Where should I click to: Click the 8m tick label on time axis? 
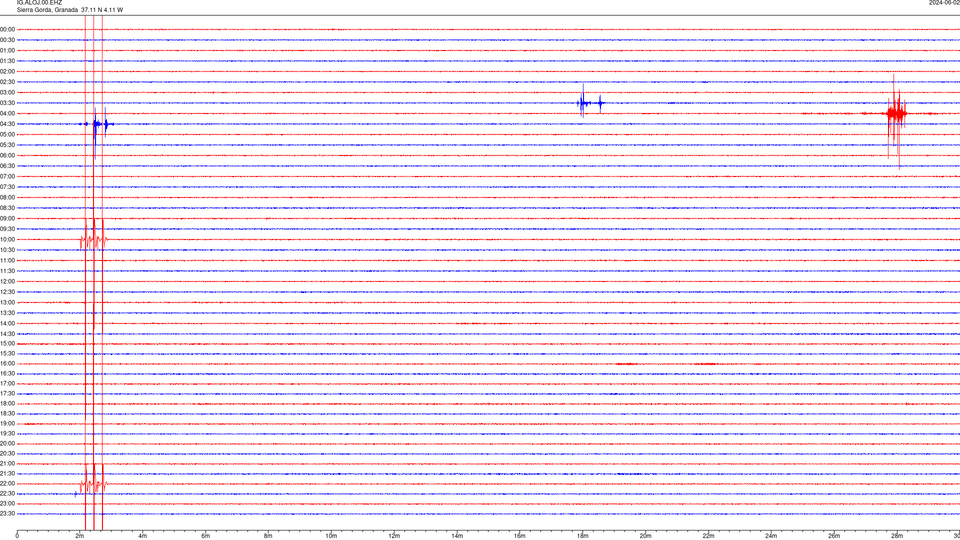(x=268, y=536)
